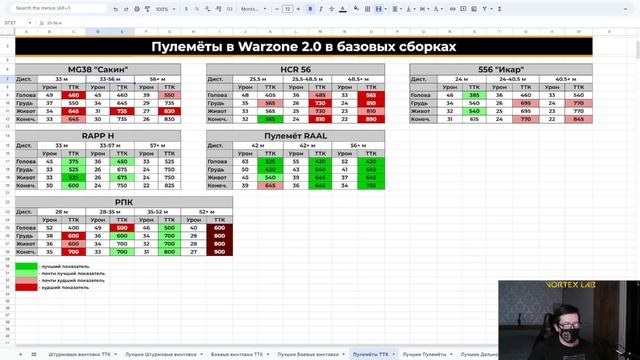Select the HCR 56 header cell
Image resolution: width=640 pixels, height=360 pixels.
click(296, 69)
